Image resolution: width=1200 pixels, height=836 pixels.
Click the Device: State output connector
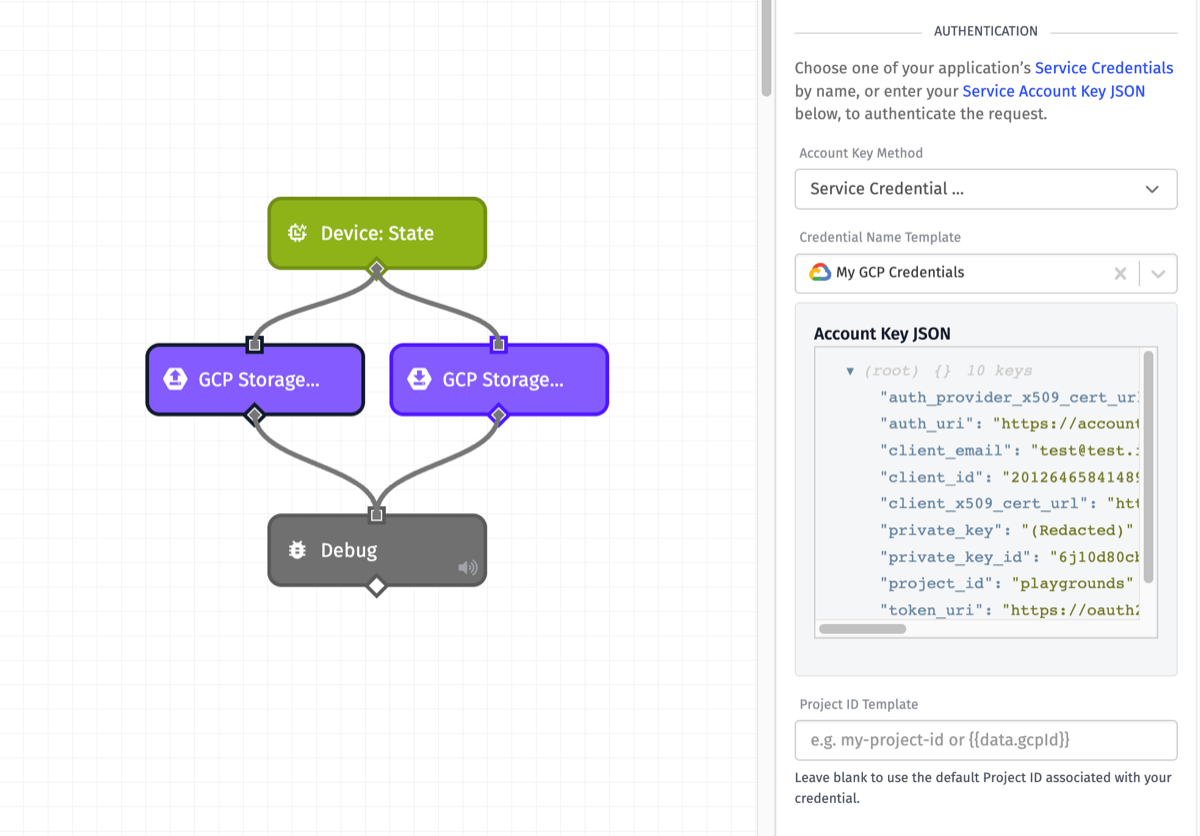coord(377,268)
